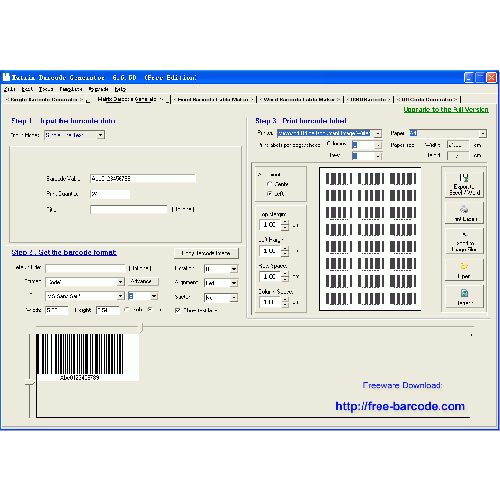Screen dimensions: 500x500
Task: Click the Print to Image File button
Action: point(464,242)
